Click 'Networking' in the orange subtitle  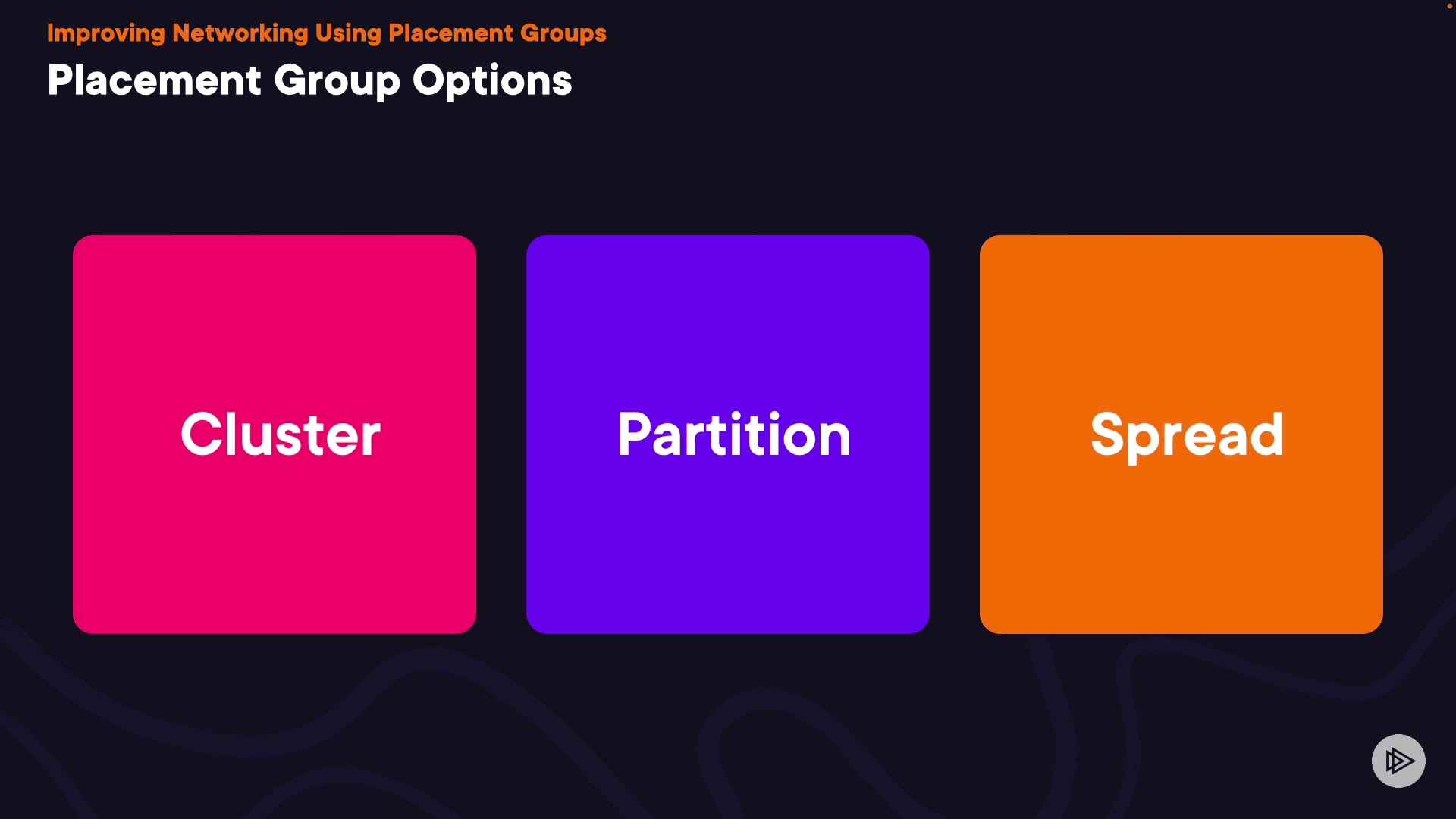coord(240,33)
